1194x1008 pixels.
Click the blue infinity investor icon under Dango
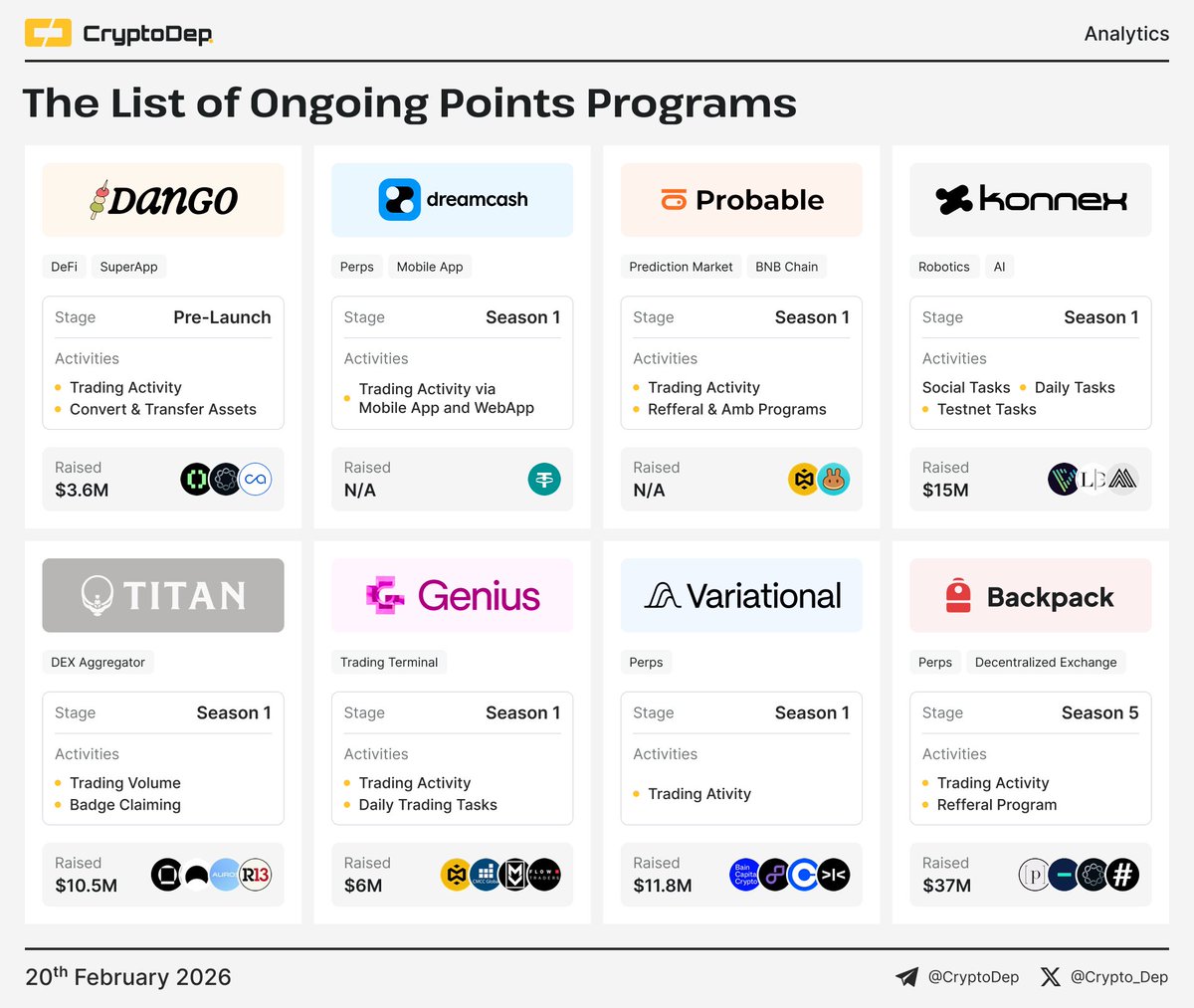256,480
